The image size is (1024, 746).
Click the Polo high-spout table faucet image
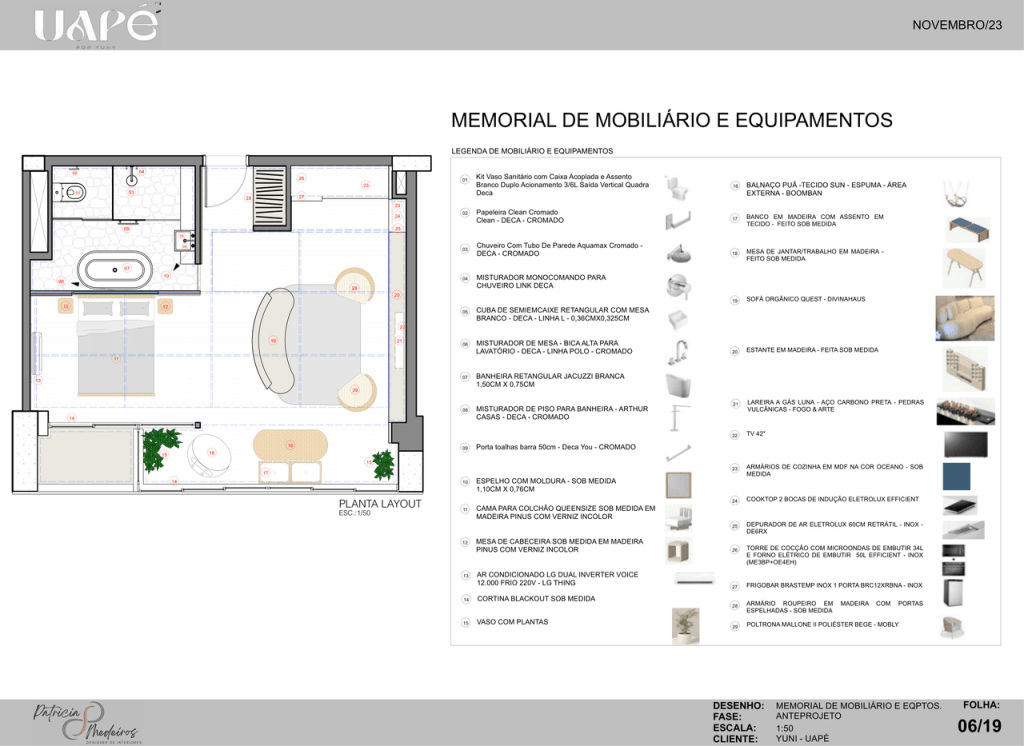(x=677, y=353)
